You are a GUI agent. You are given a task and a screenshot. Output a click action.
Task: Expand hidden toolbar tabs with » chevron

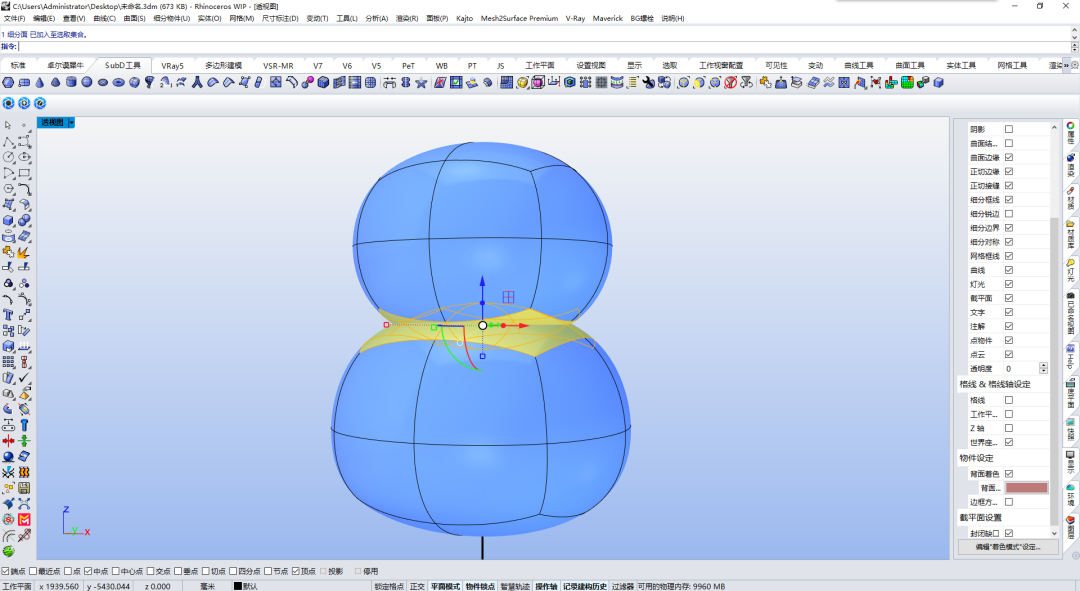coord(1066,65)
